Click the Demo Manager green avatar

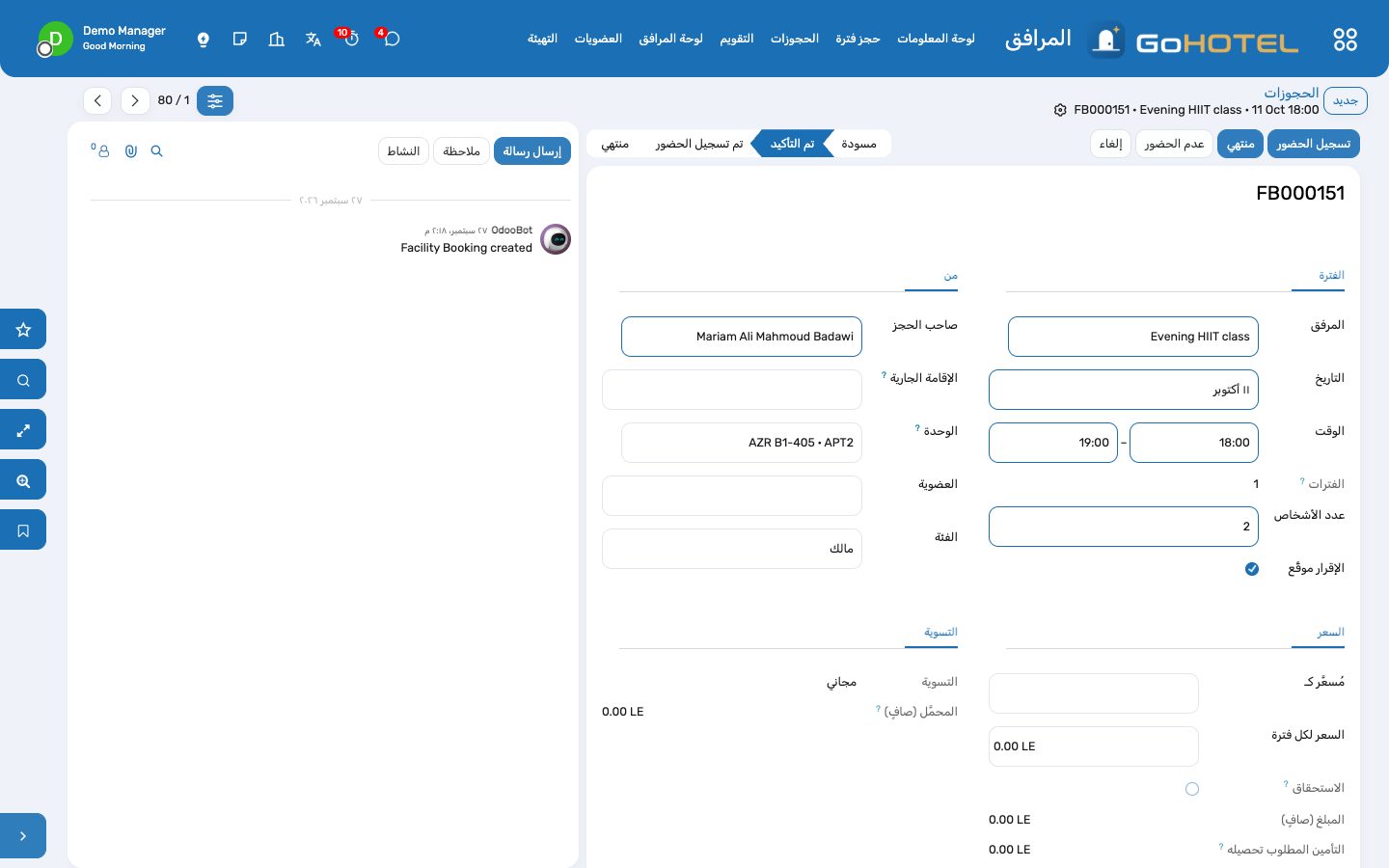[55, 40]
